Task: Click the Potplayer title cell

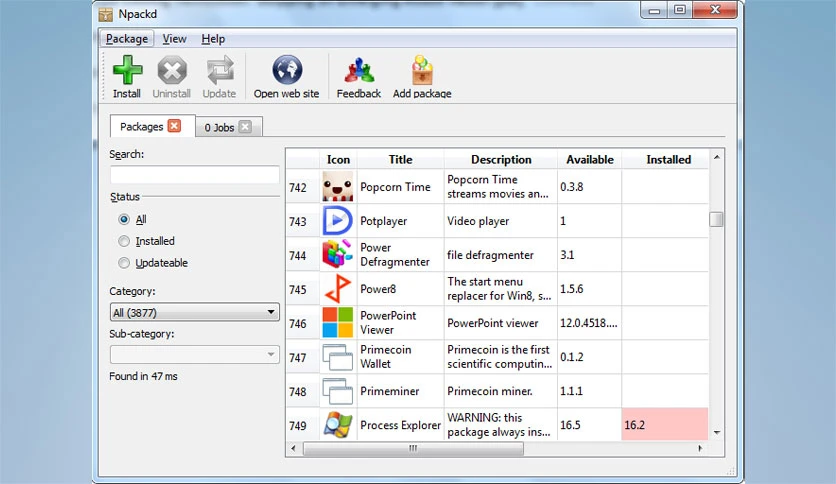Action: [400, 221]
